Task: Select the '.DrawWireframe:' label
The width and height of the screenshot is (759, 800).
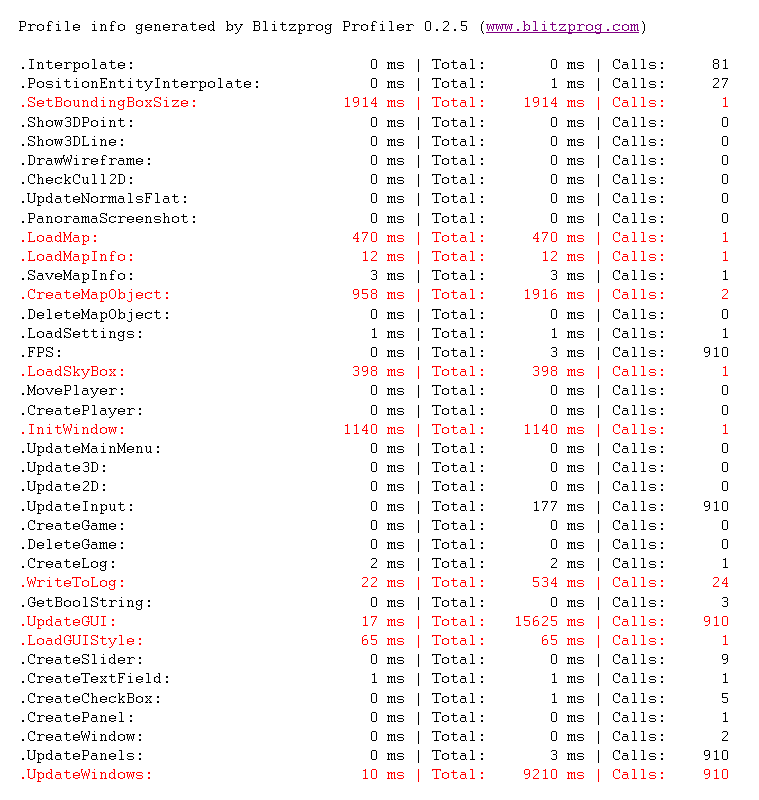Action: tap(86, 161)
